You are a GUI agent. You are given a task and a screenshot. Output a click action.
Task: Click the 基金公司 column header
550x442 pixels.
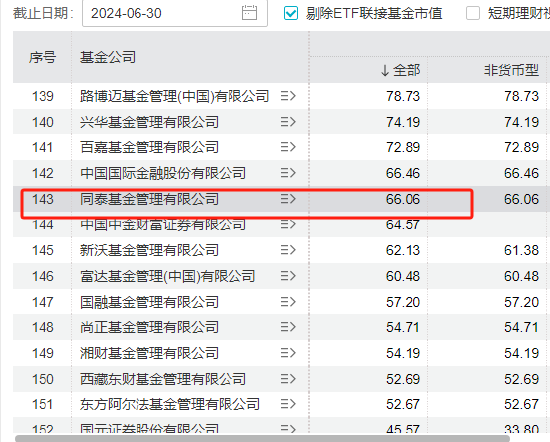tap(108, 57)
